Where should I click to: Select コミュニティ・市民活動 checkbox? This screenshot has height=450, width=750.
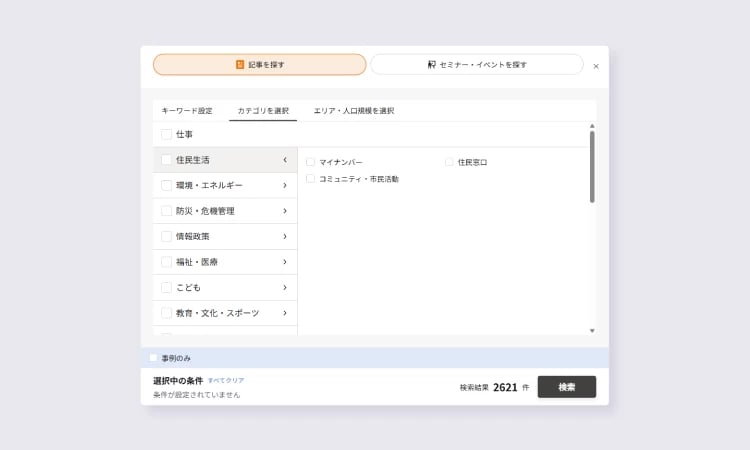(x=310, y=179)
